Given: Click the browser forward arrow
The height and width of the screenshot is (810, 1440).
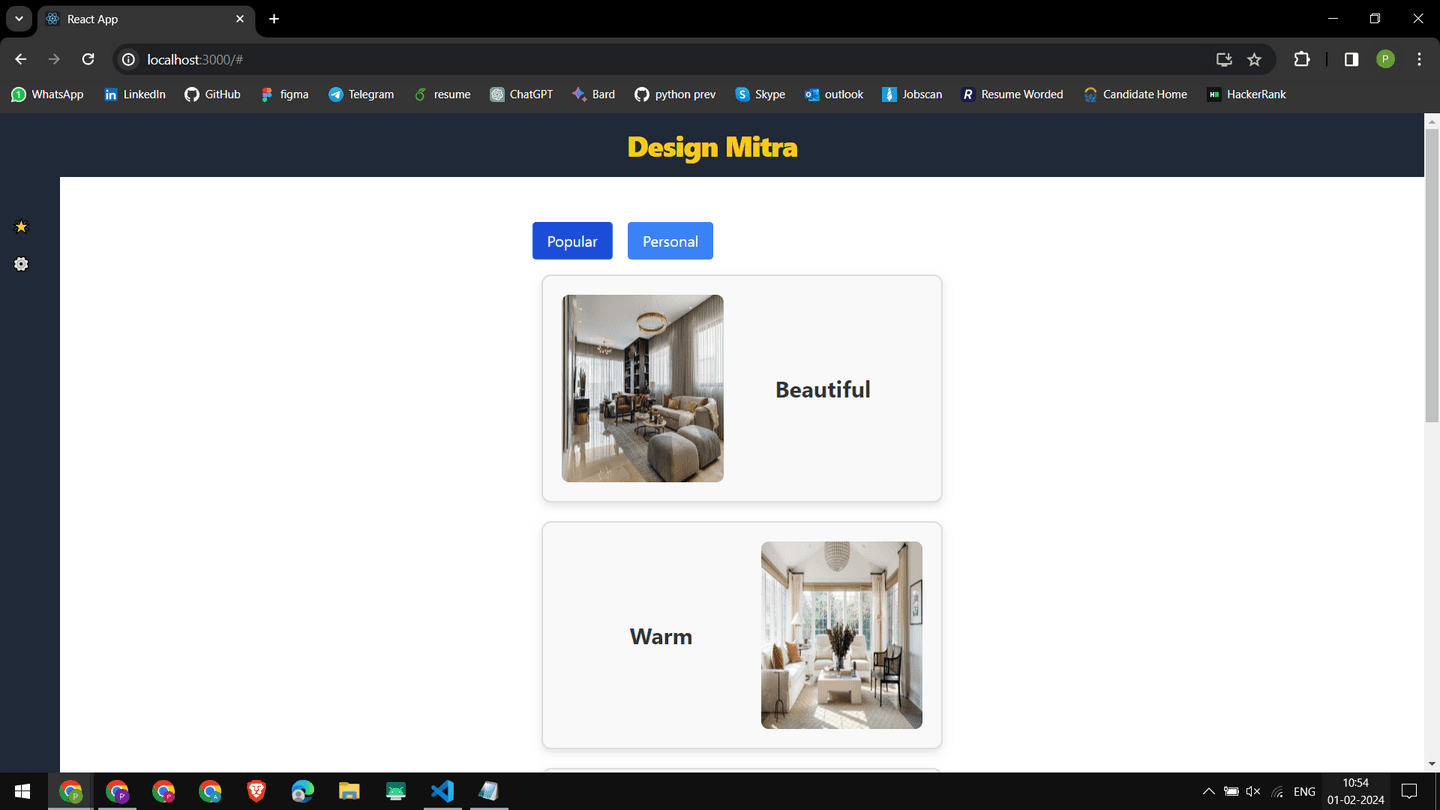Looking at the screenshot, I should tap(54, 59).
